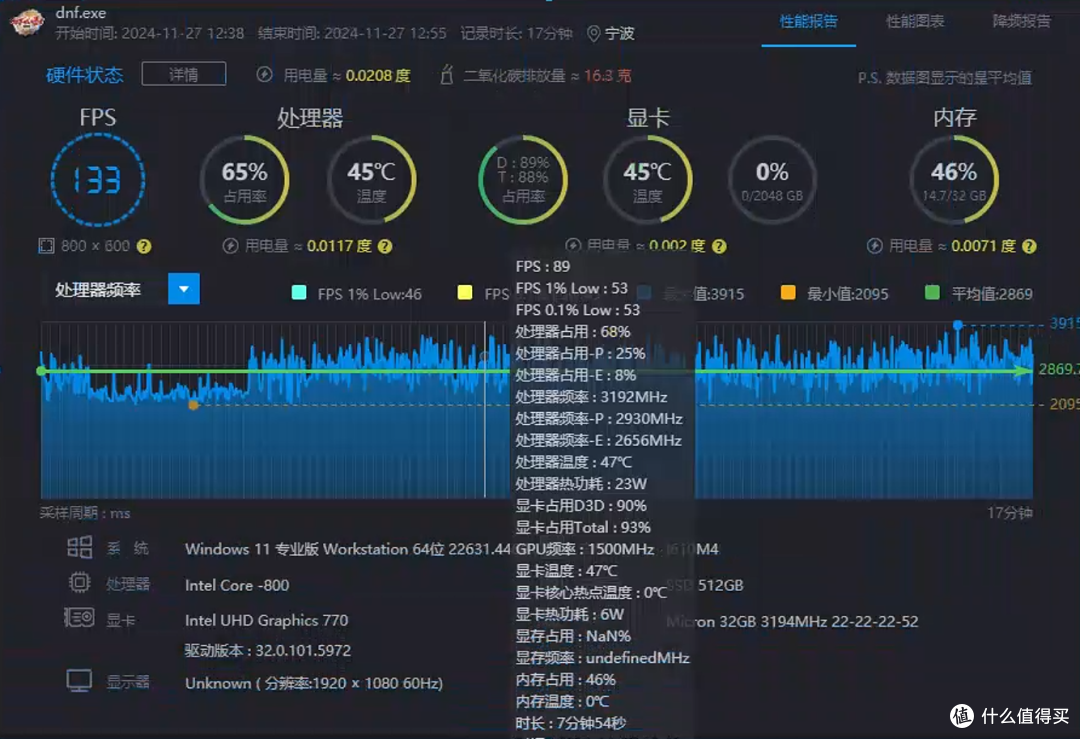Click the help icon beside 0.002 度
1080x739 pixels.
(x=719, y=246)
